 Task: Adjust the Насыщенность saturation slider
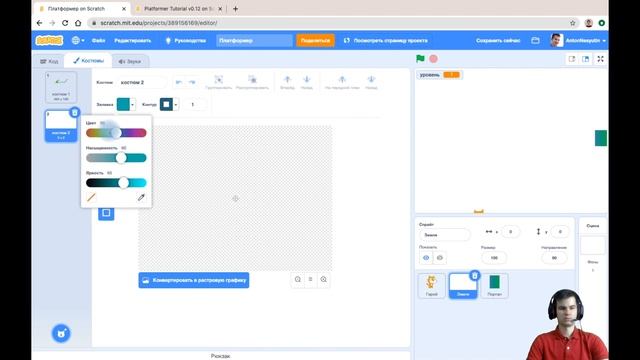[x=116, y=158]
